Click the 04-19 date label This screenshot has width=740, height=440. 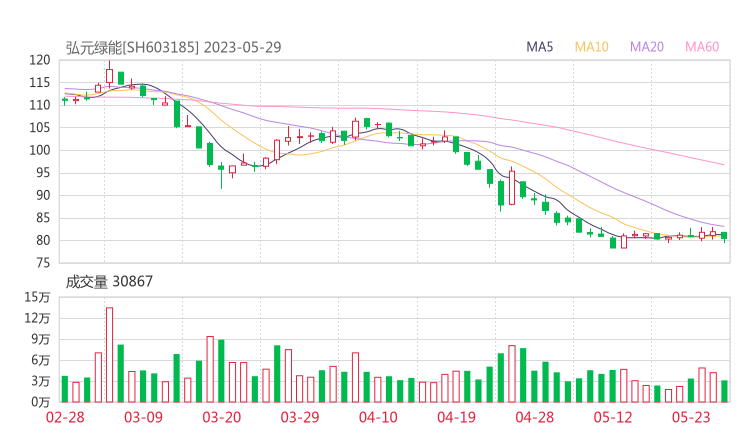(x=456, y=417)
